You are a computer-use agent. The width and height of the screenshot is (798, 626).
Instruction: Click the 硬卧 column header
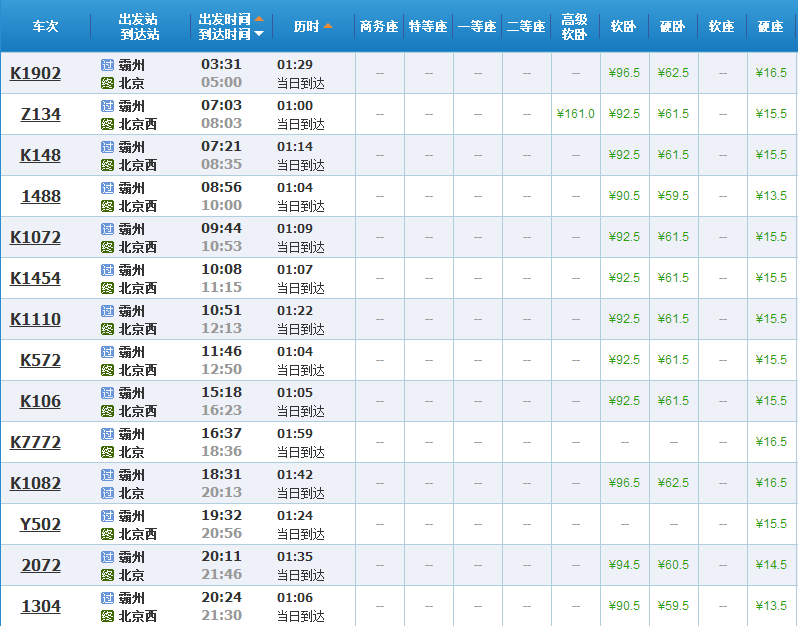672,26
